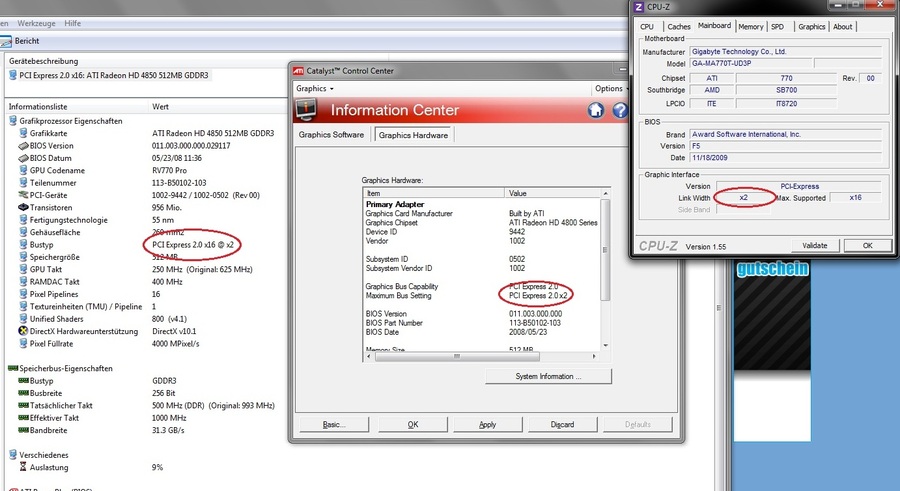Click the Catalyst monitor info icon

pyautogui.click(x=307, y=110)
